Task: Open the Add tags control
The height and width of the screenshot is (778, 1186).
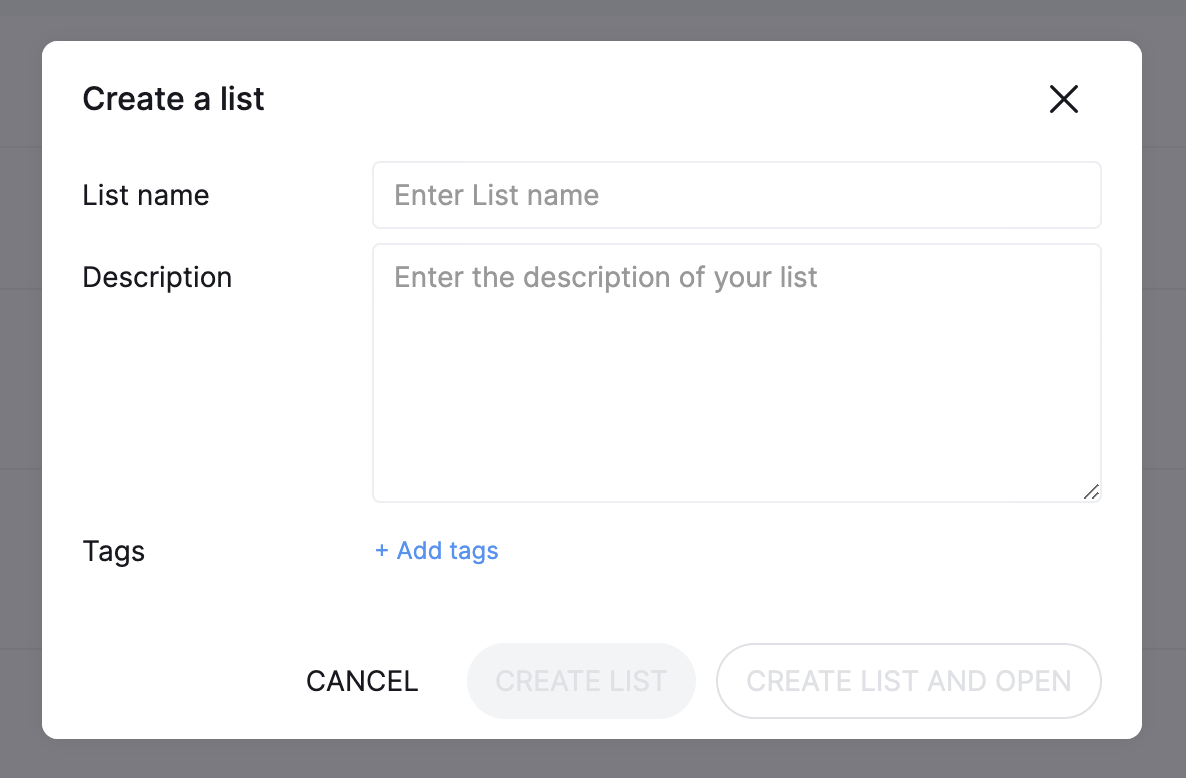Action: pos(436,551)
